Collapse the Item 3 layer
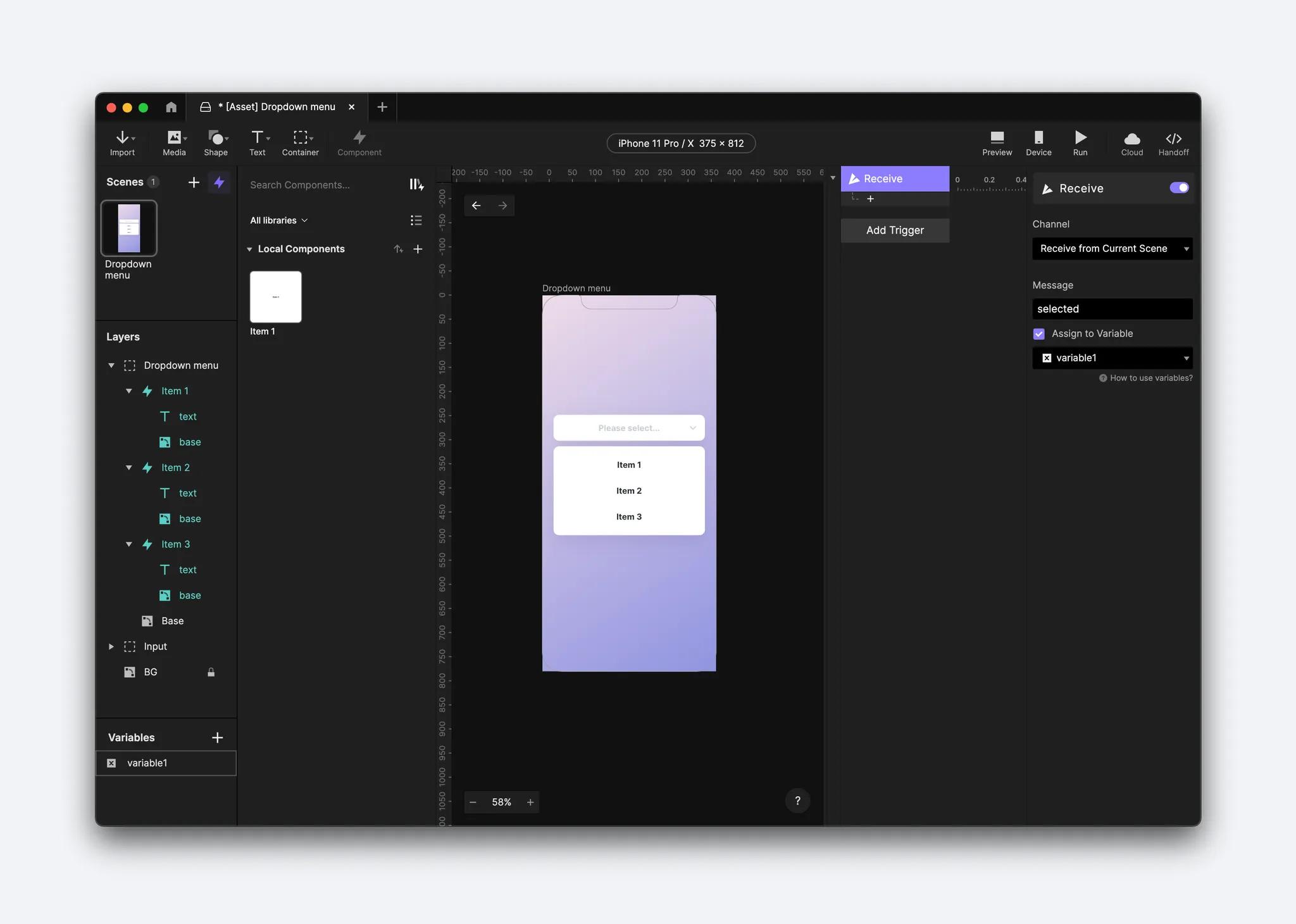1296x924 pixels. [x=129, y=544]
